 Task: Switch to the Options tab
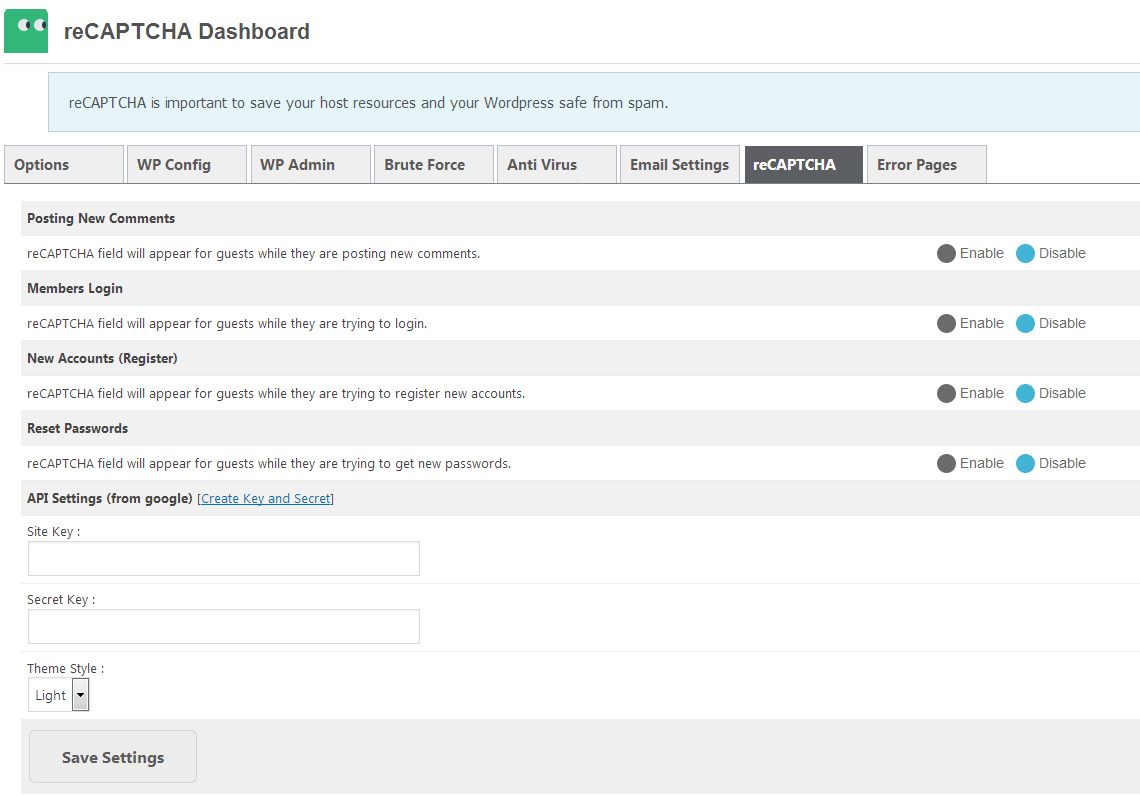coord(64,165)
